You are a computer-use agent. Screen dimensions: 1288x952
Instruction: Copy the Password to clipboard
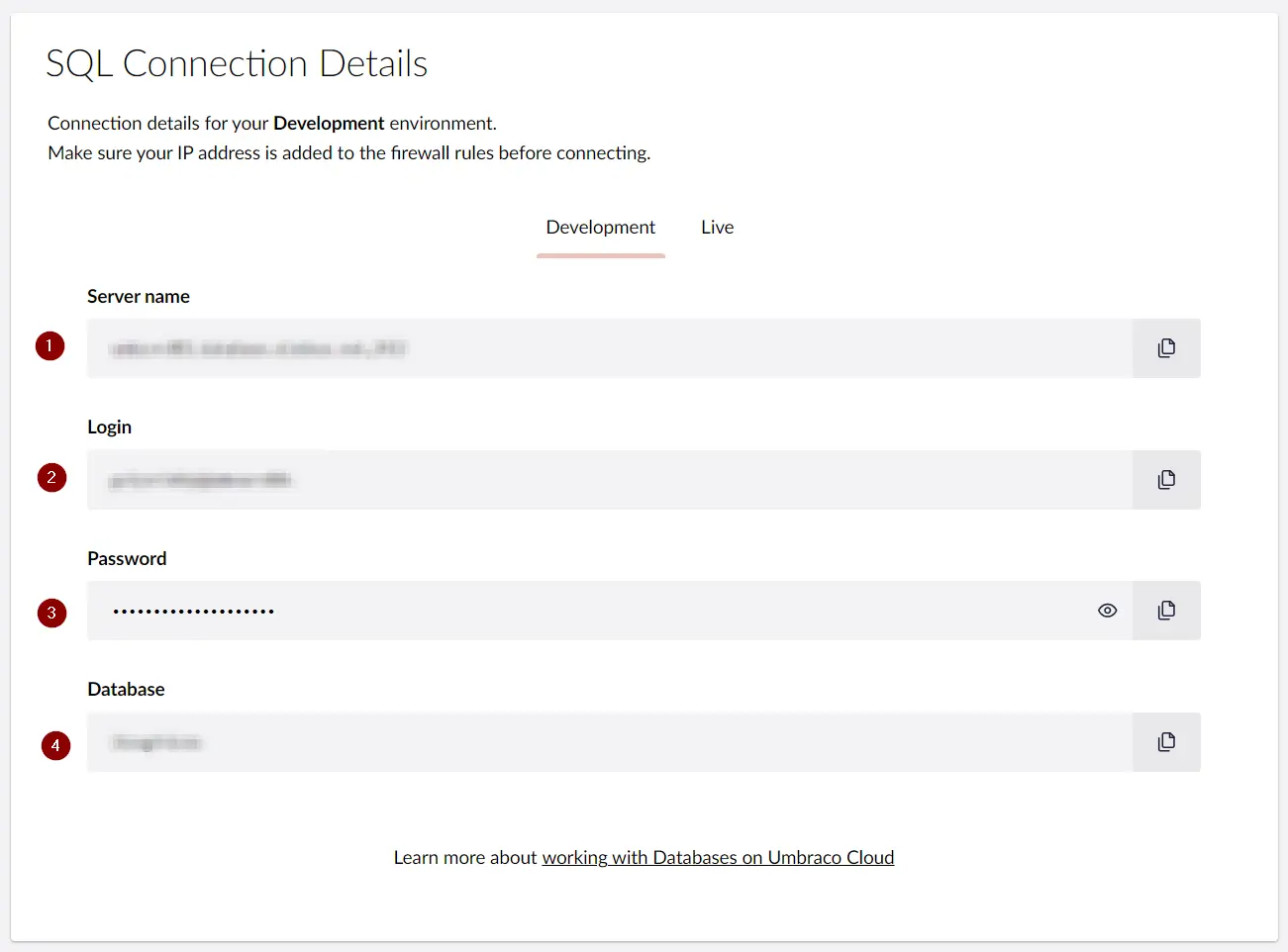[1166, 611]
